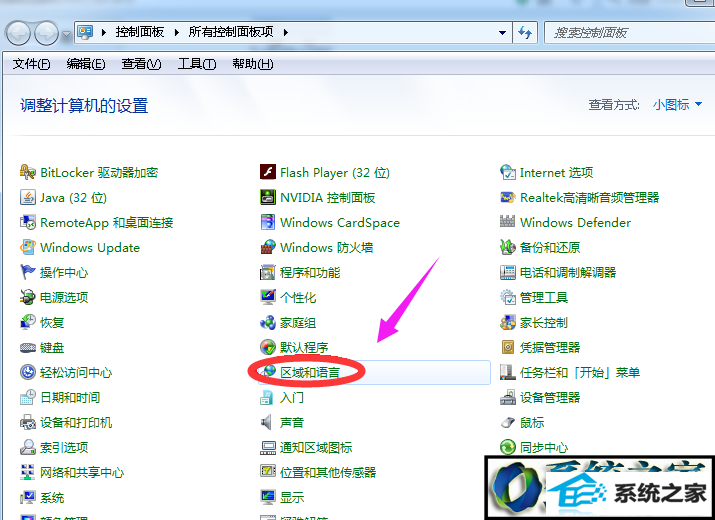715x520 pixels.
Task: Open the 凭据管理器 link
Action: point(550,348)
